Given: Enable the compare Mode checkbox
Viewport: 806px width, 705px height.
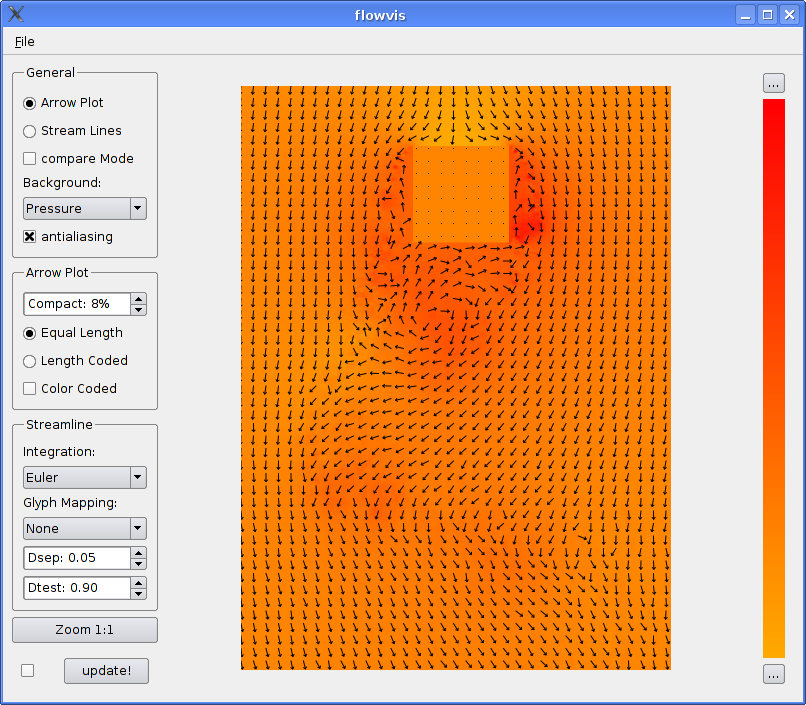Looking at the screenshot, I should point(30,159).
